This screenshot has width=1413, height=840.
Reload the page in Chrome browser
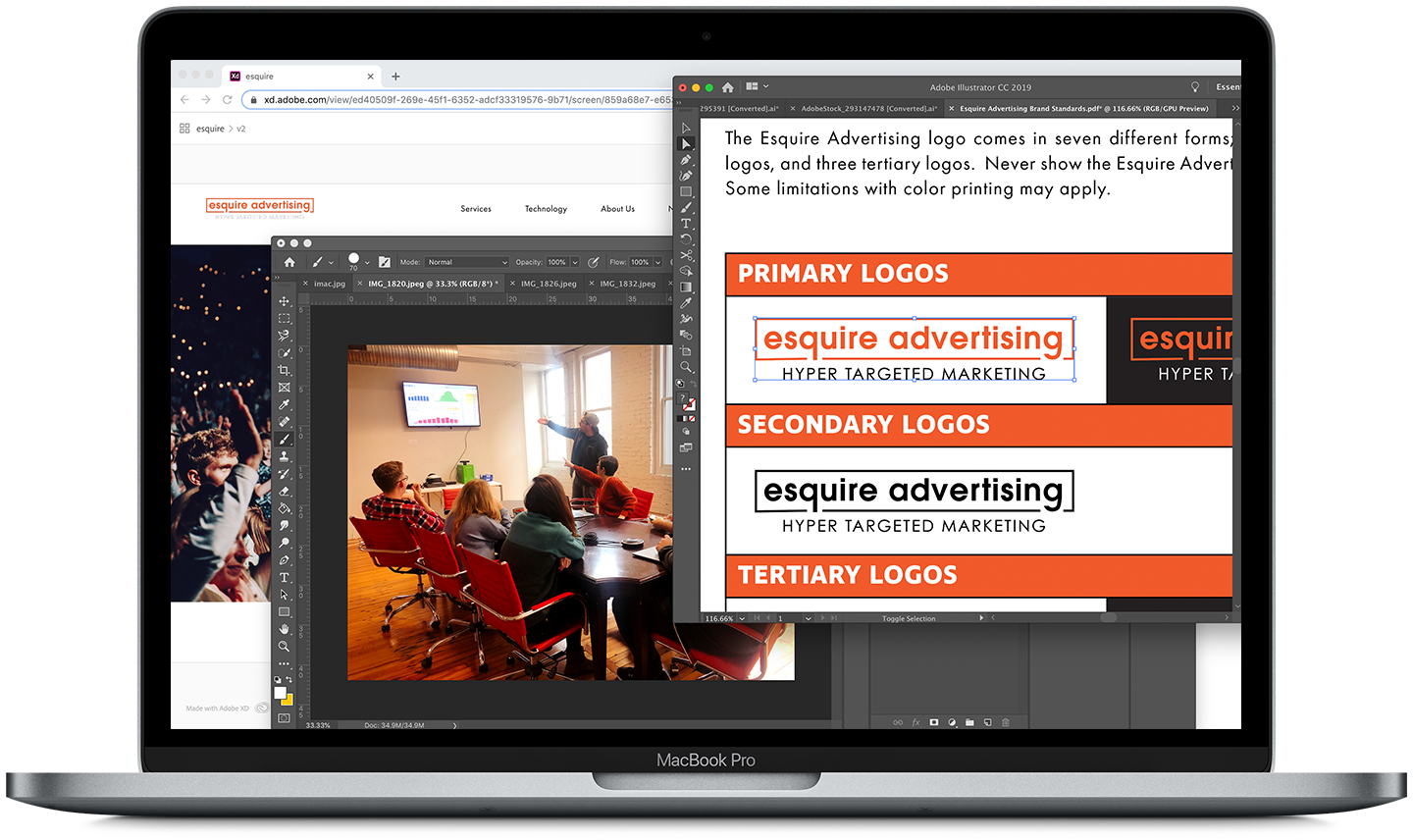click(x=228, y=99)
